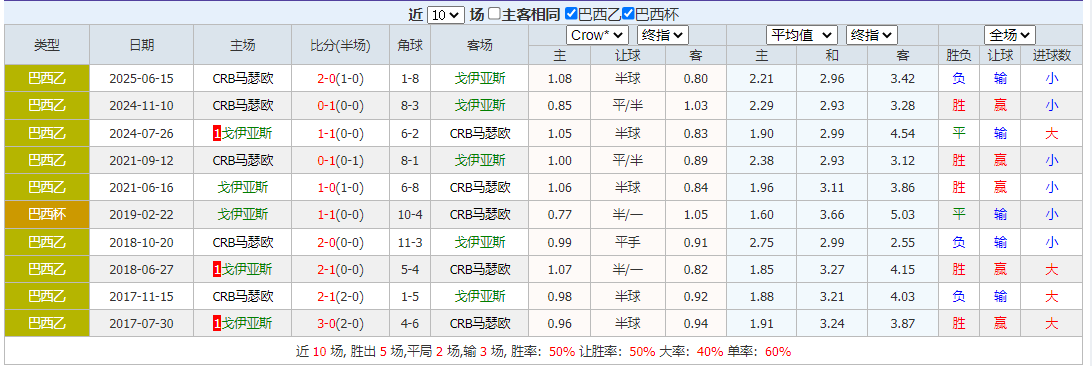Click the 日期 column header

point(141,45)
